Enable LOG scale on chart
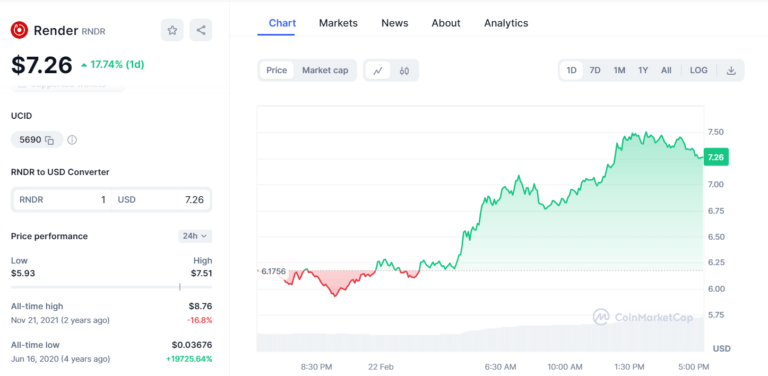768x376 pixels. [x=698, y=70]
